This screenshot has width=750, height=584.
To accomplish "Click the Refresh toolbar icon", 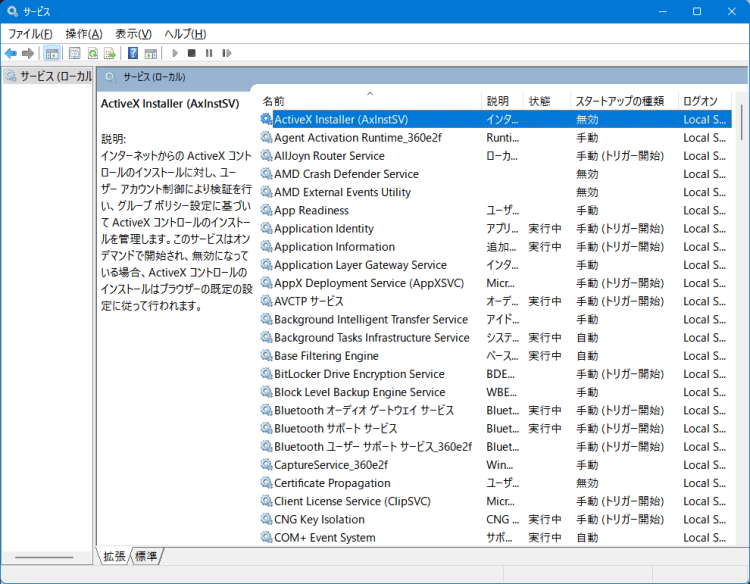I will 92,53.
